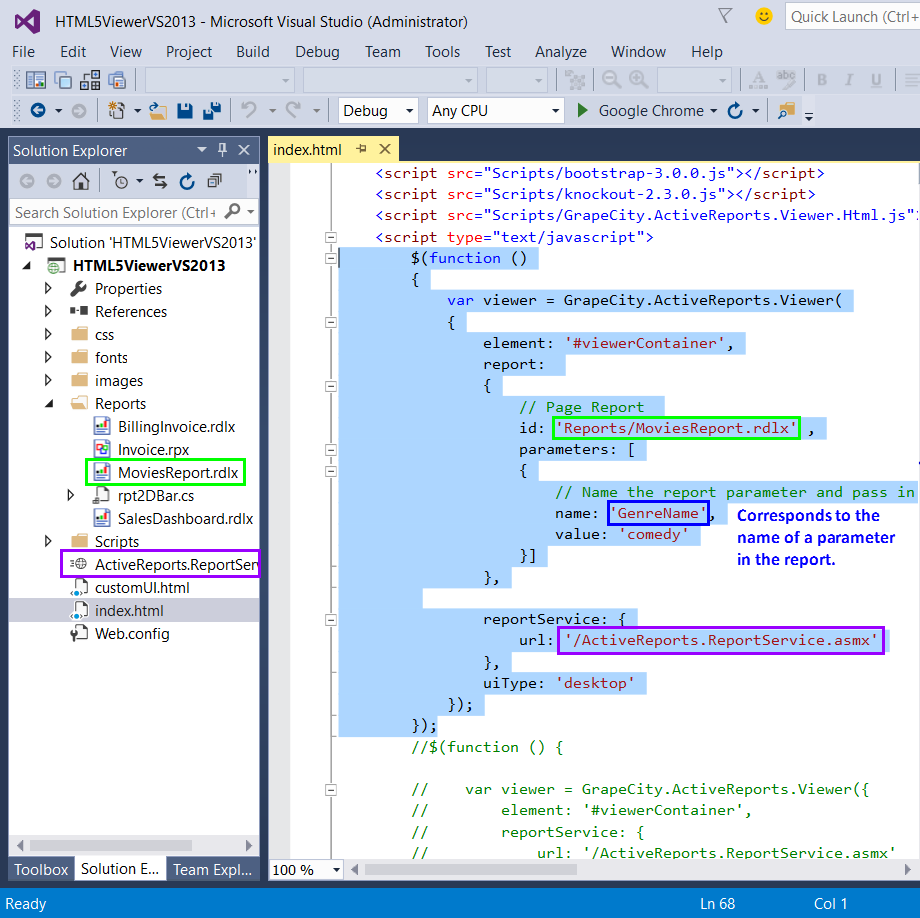Click the Solution Explorer Home icon
The width and height of the screenshot is (920, 918).
[81, 181]
